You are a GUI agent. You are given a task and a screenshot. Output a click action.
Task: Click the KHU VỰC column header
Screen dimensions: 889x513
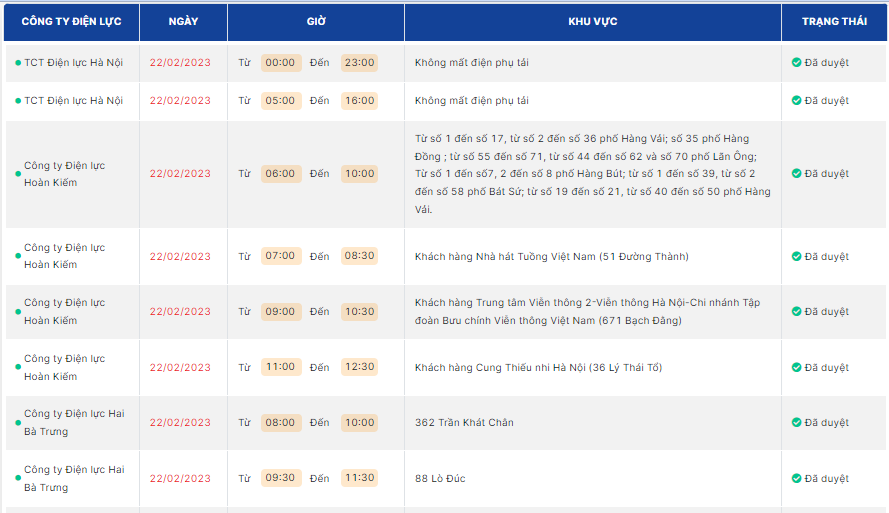[592, 22]
